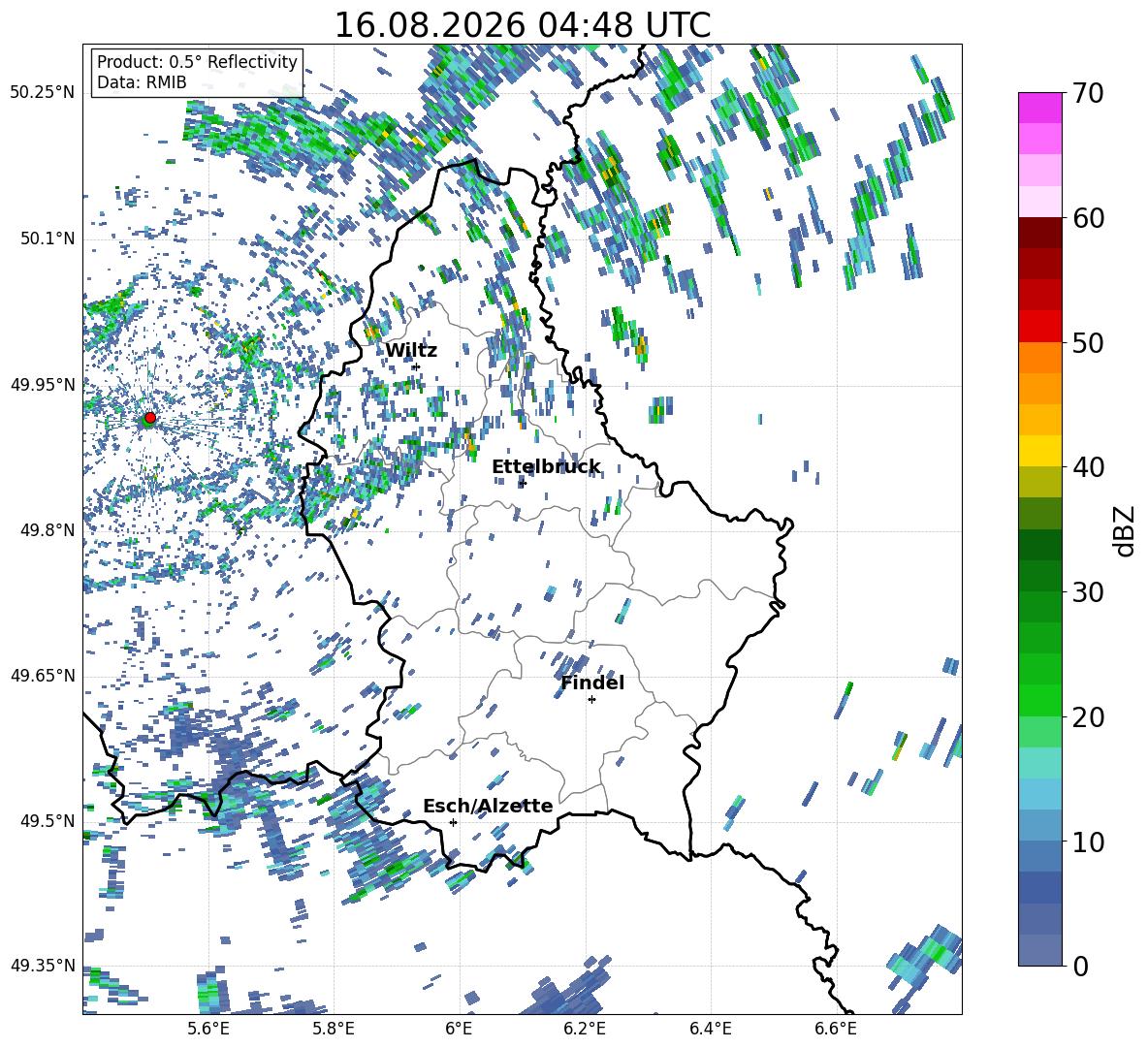
Task: Click the Ettelbruck station cross marker
Action: pyautogui.click(x=522, y=483)
